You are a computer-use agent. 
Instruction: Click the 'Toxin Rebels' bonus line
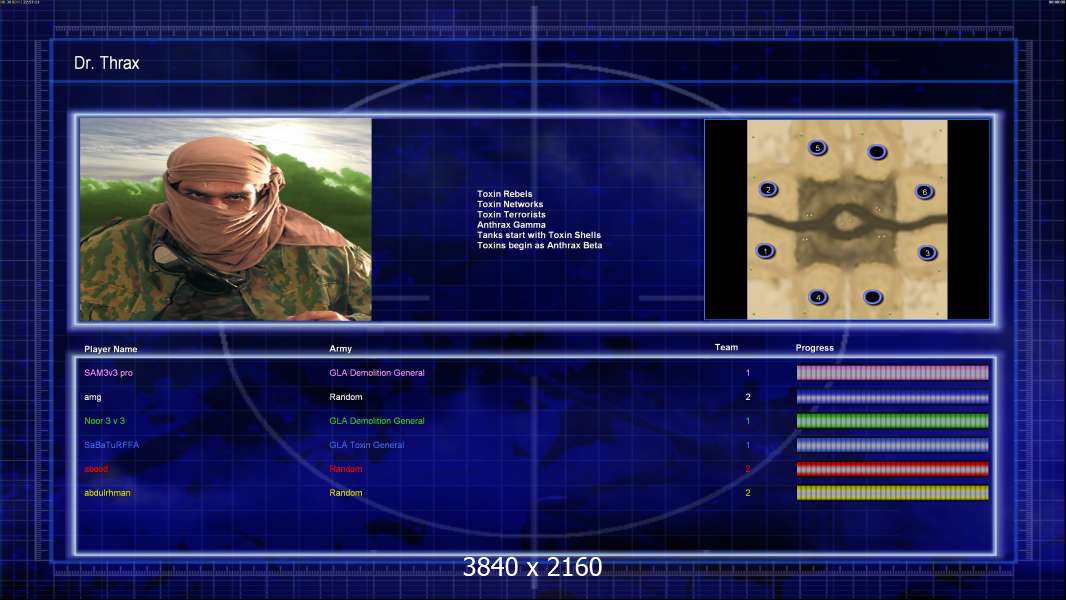click(504, 194)
